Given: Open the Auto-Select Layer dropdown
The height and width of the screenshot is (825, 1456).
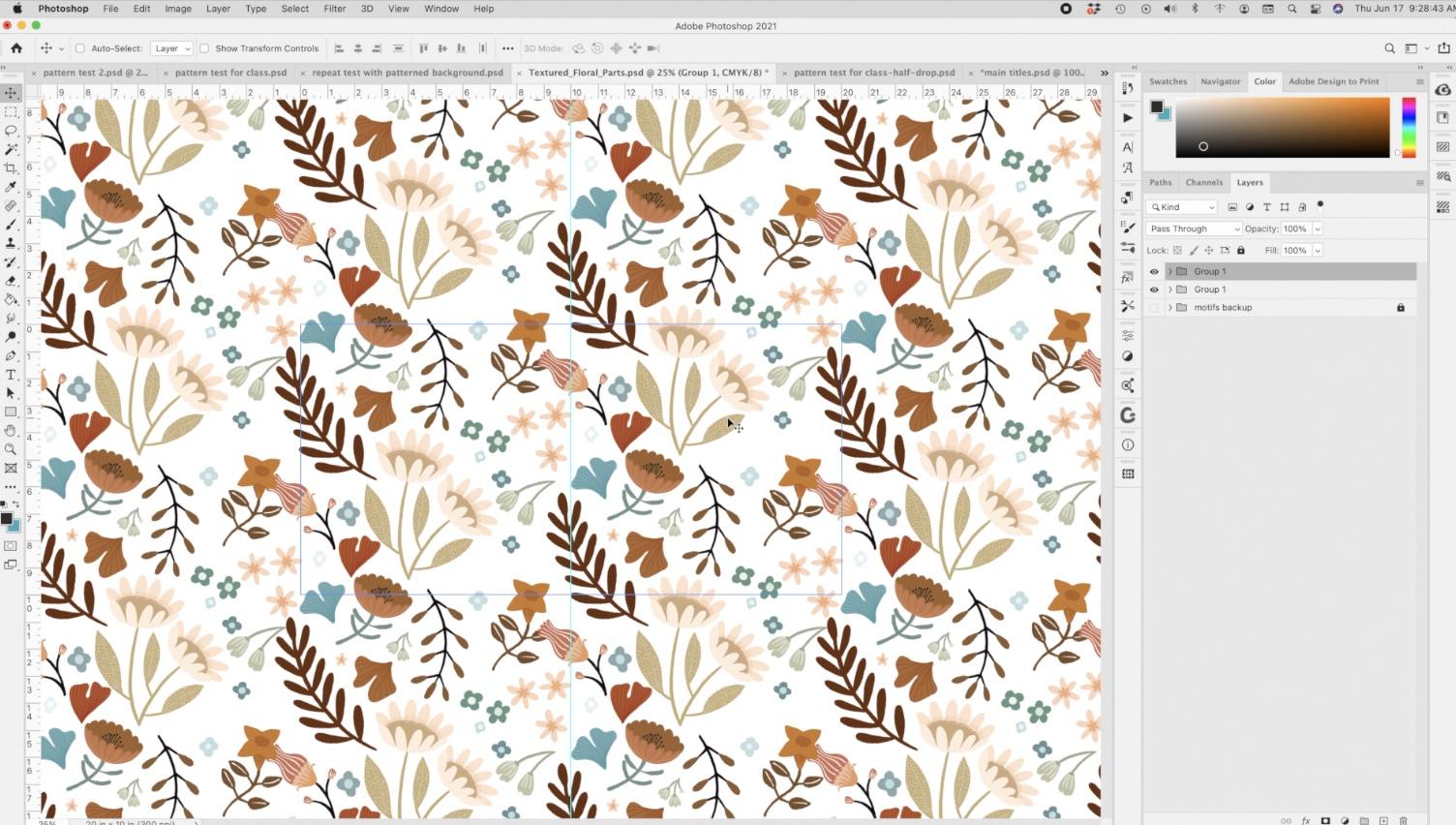Looking at the screenshot, I should (x=172, y=48).
